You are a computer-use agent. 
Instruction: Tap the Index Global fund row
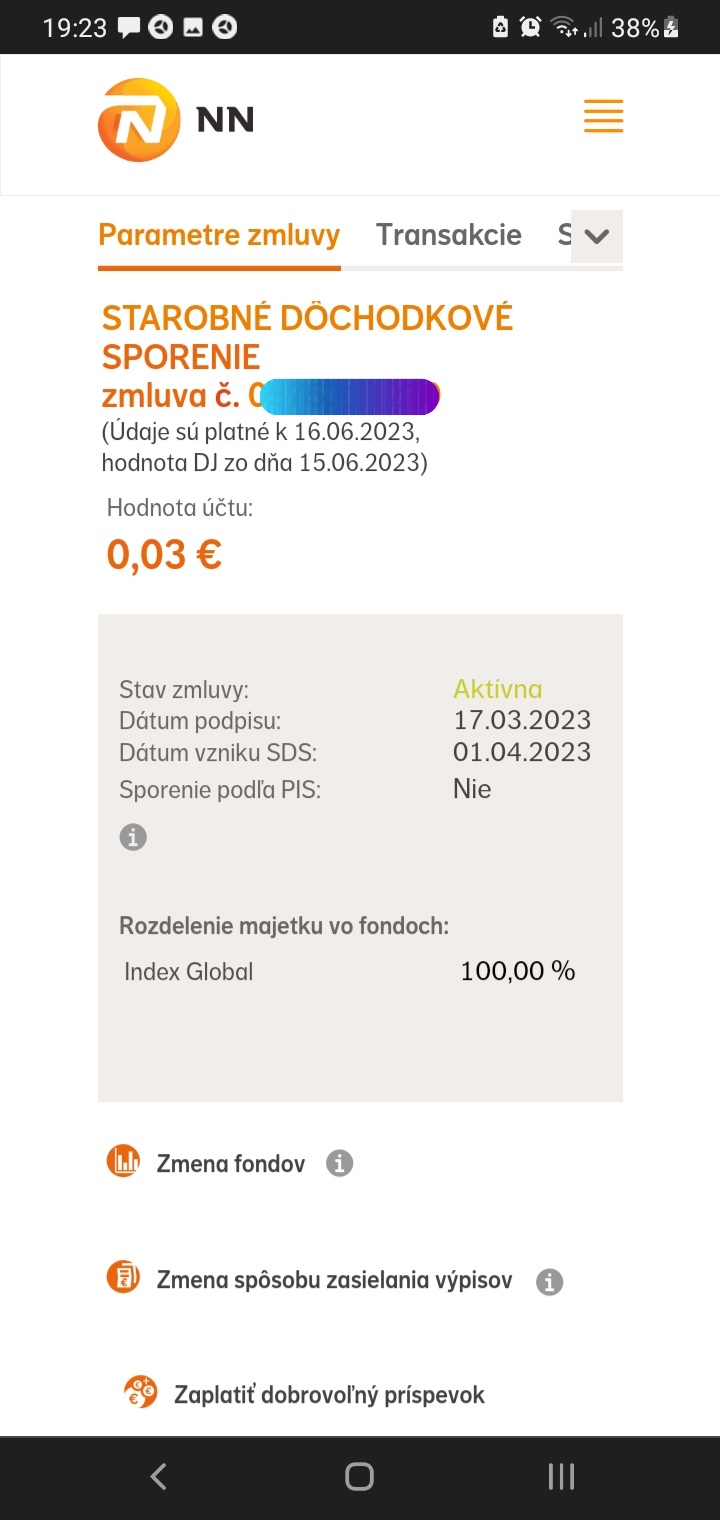point(189,971)
